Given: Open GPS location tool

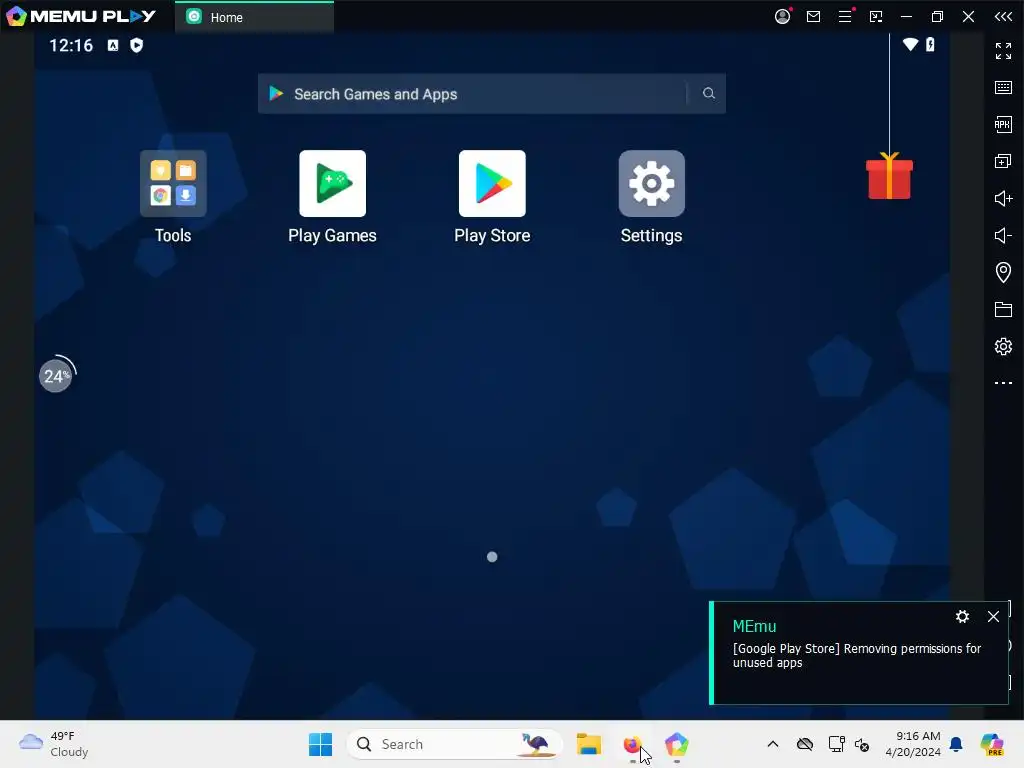Looking at the screenshot, I should click(1003, 272).
